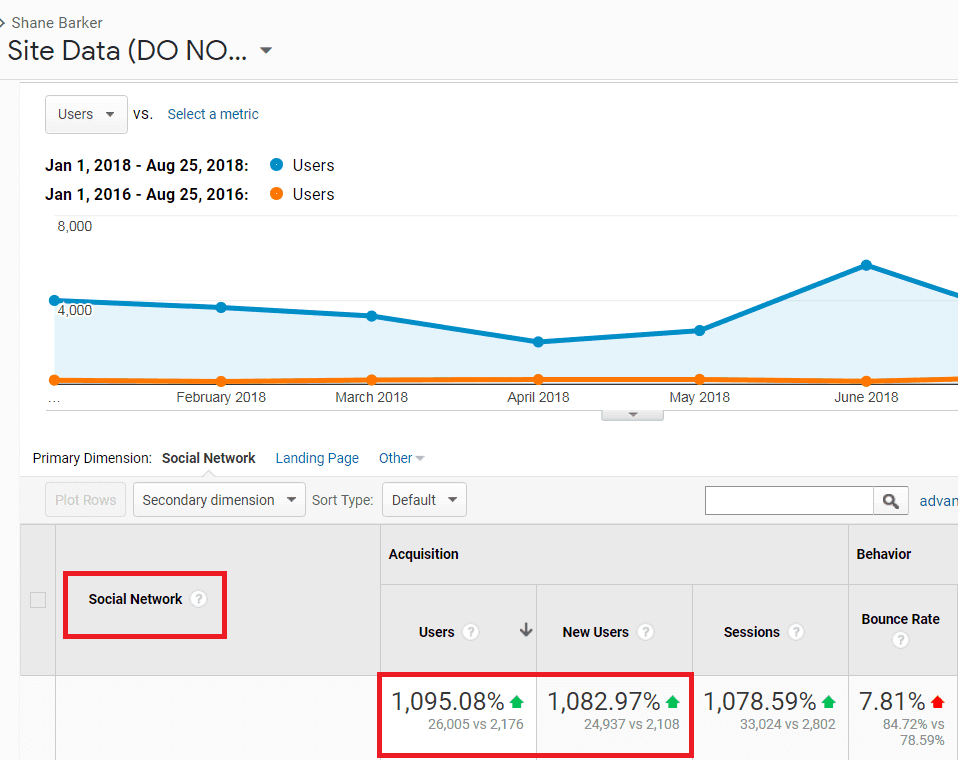Click the help icon next to Users column
960x765 pixels.
471,632
